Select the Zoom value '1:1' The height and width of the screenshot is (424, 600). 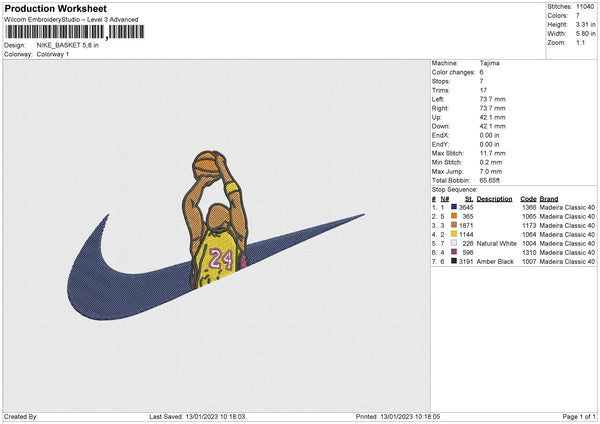[x=580, y=42]
